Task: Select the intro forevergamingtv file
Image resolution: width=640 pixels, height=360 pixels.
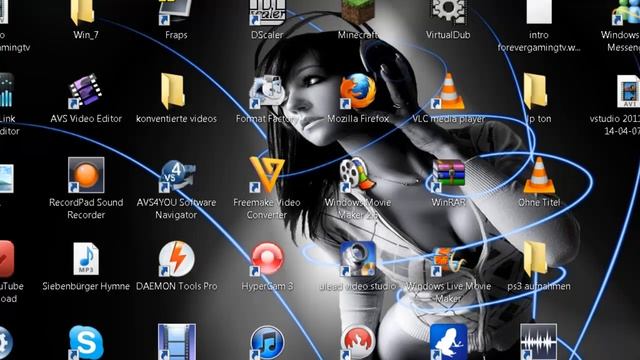Action: (539, 11)
